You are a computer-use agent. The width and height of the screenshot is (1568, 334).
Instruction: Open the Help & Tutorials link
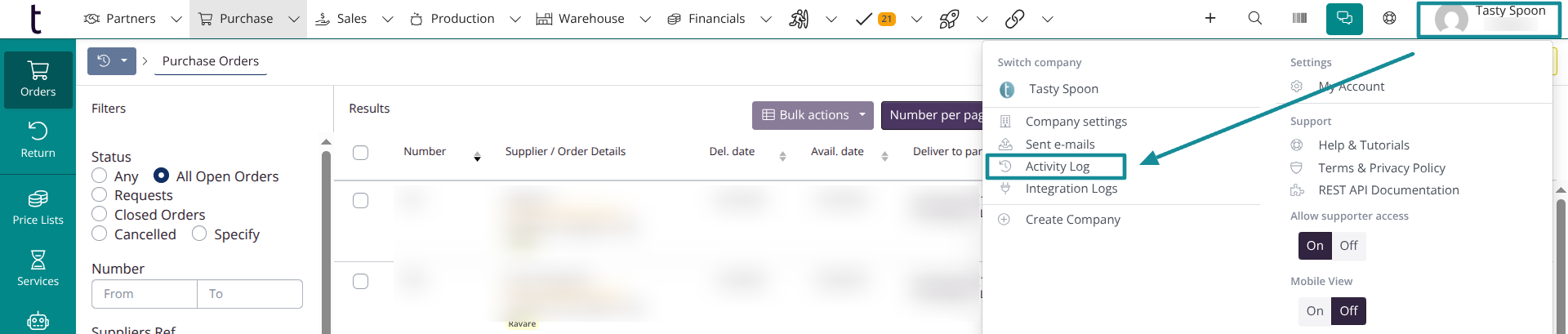tap(1363, 145)
